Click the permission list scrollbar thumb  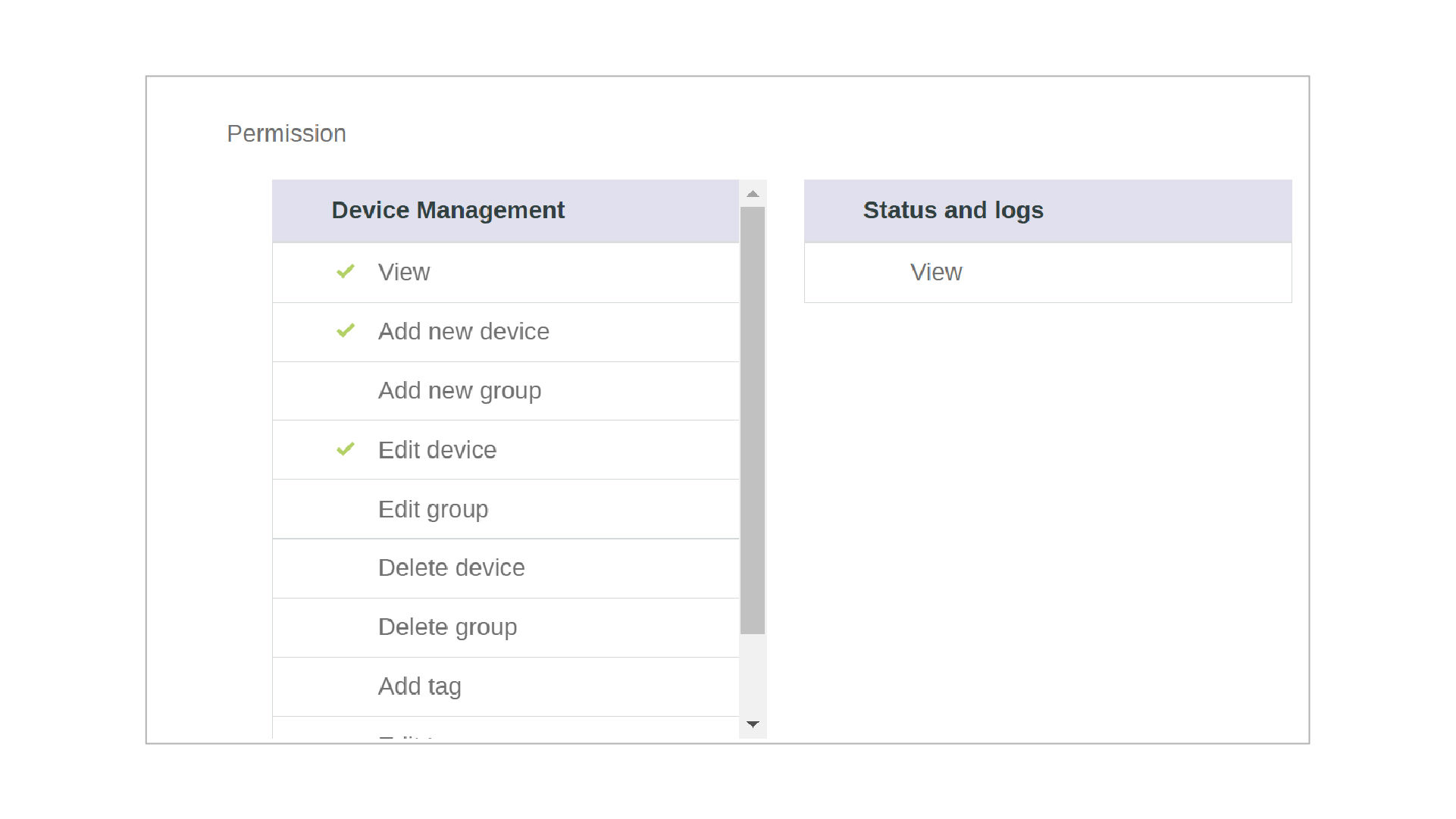[x=753, y=420]
